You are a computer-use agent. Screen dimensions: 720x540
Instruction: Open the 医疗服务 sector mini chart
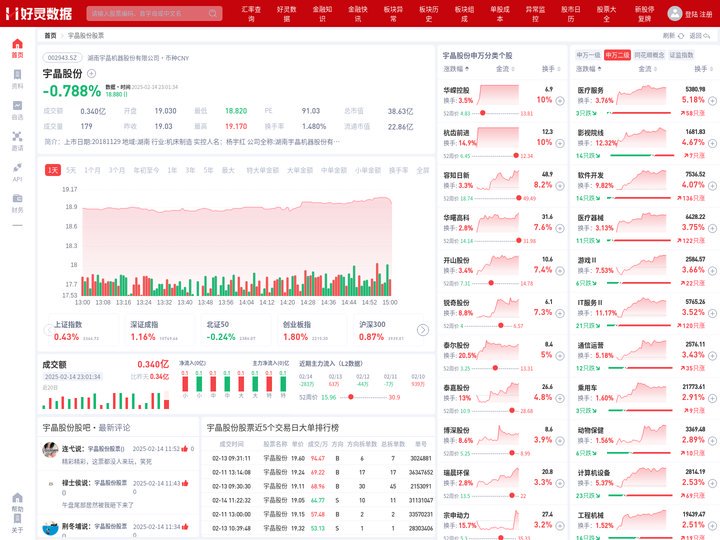pyautogui.click(x=641, y=95)
